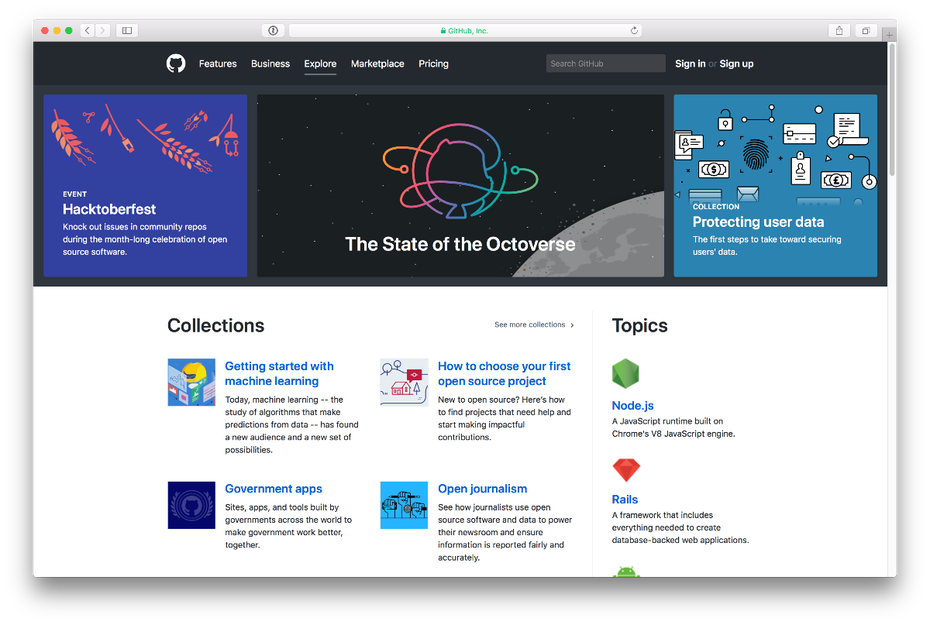Click the COLLECTION label on blue card

pos(716,206)
